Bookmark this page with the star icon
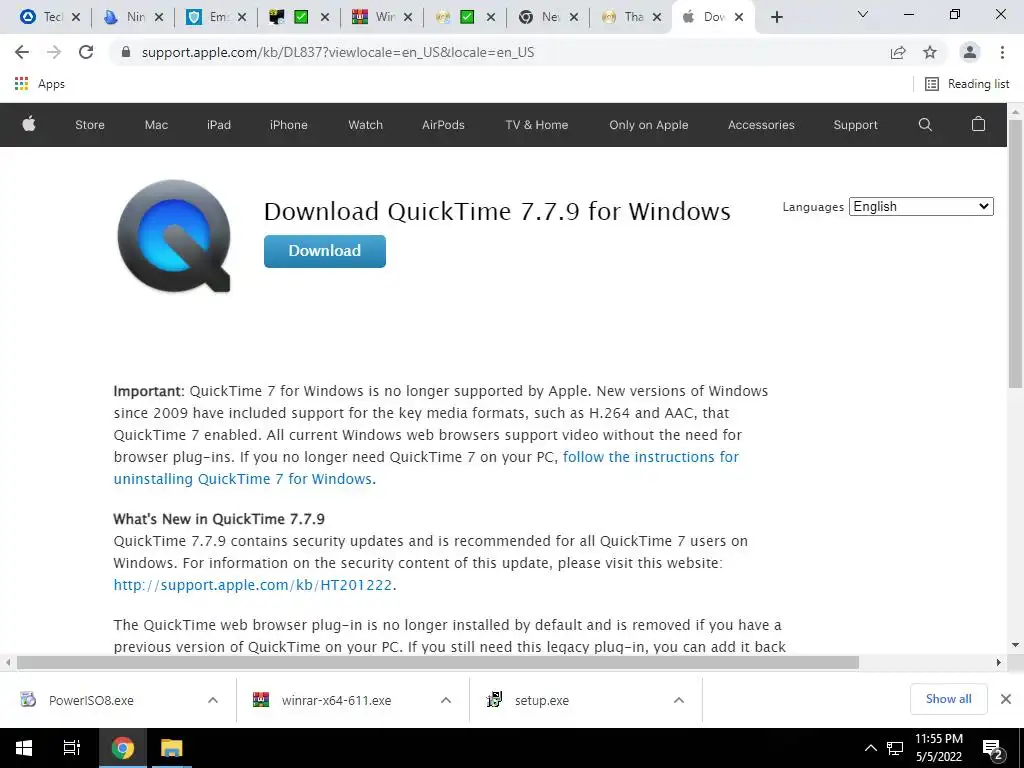 (930, 52)
